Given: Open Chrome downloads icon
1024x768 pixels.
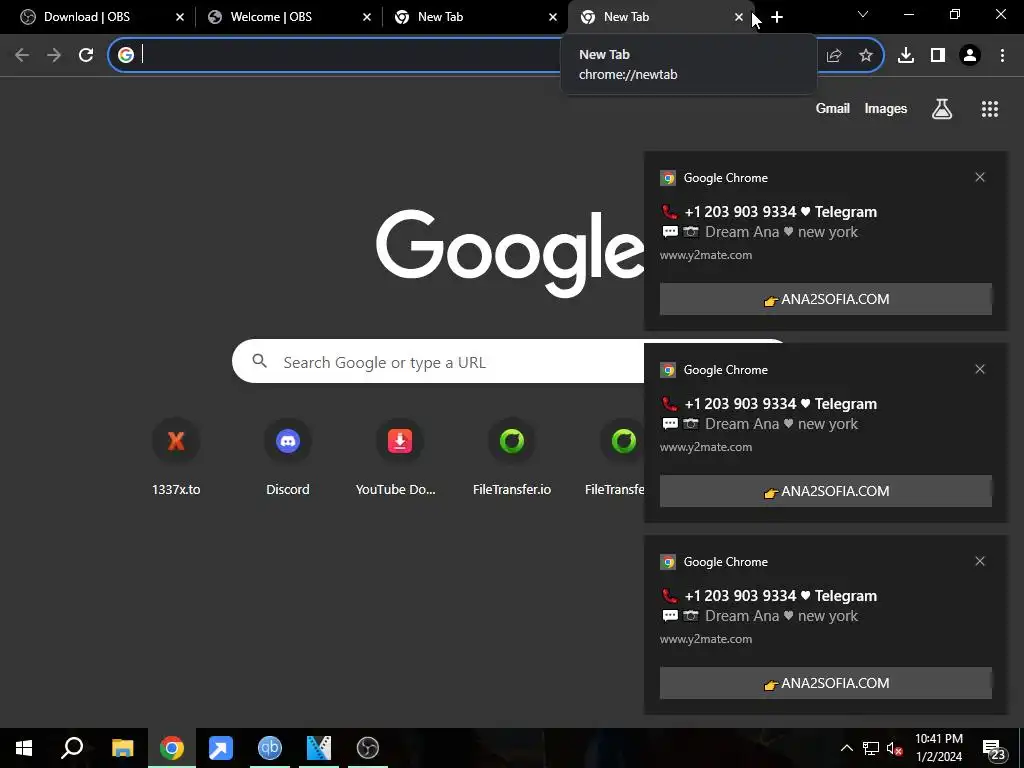Looking at the screenshot, I should [x=906, y=56].
